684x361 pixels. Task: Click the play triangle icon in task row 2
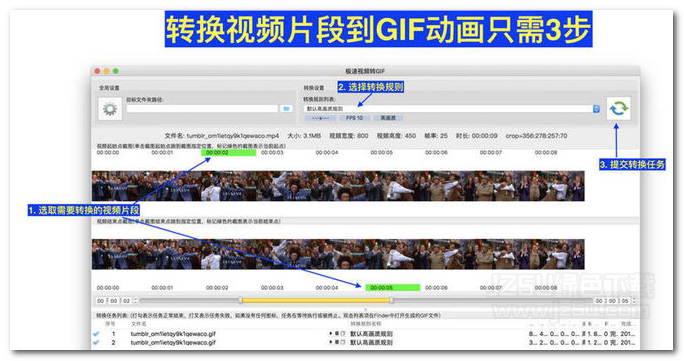pos(331,343)
